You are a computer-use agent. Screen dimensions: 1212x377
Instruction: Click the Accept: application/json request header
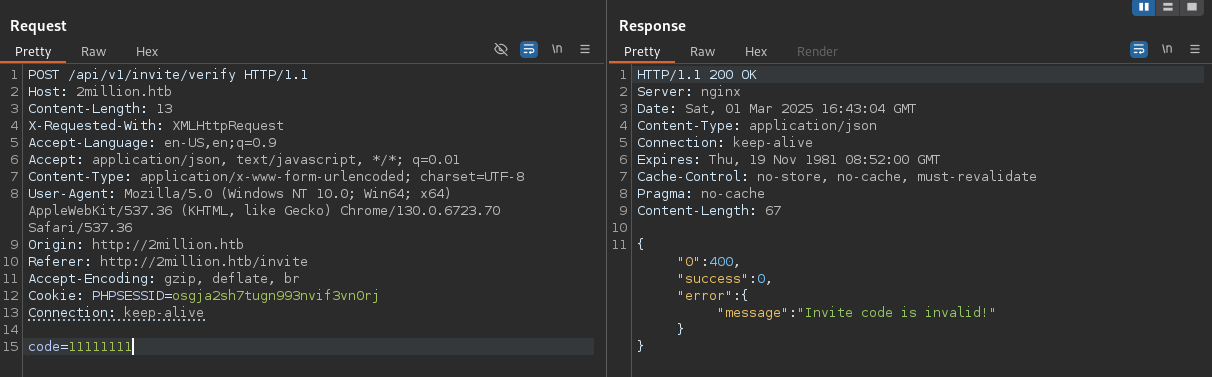click(x=244, y=159)
